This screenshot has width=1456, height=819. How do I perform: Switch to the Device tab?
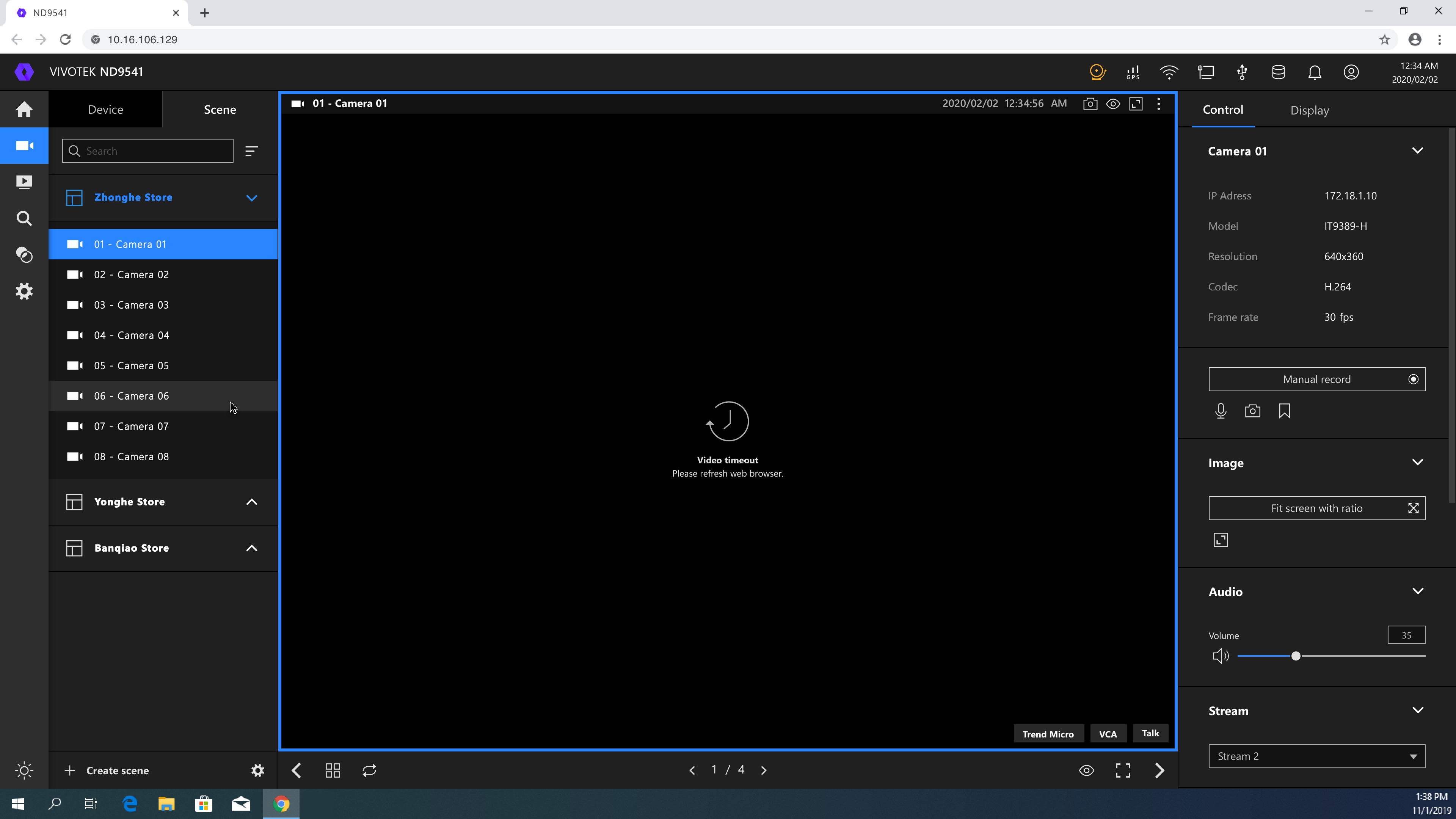tap(106, 110)
